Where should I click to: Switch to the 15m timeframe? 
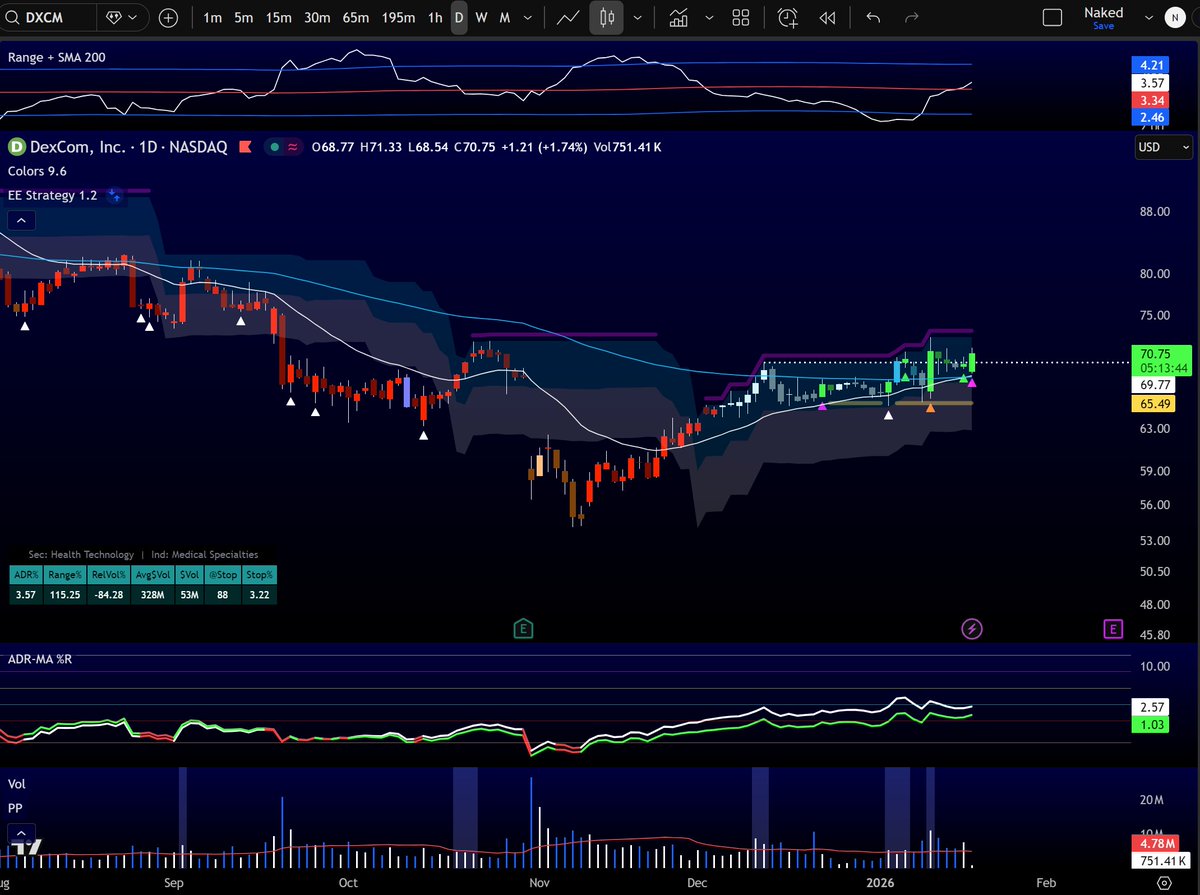pos(279,17)
